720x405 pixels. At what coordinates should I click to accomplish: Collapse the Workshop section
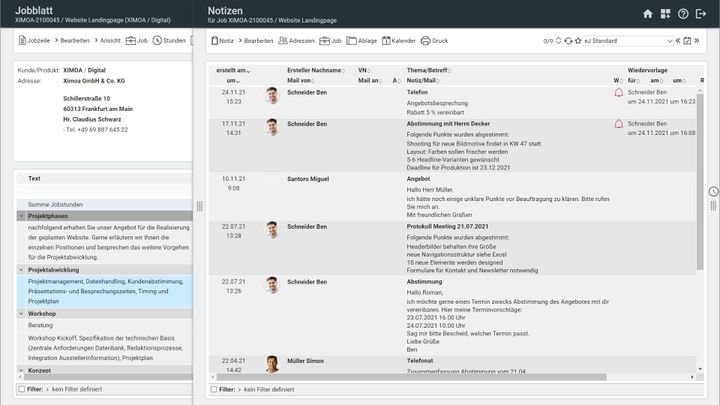click(x=21, y=314)
